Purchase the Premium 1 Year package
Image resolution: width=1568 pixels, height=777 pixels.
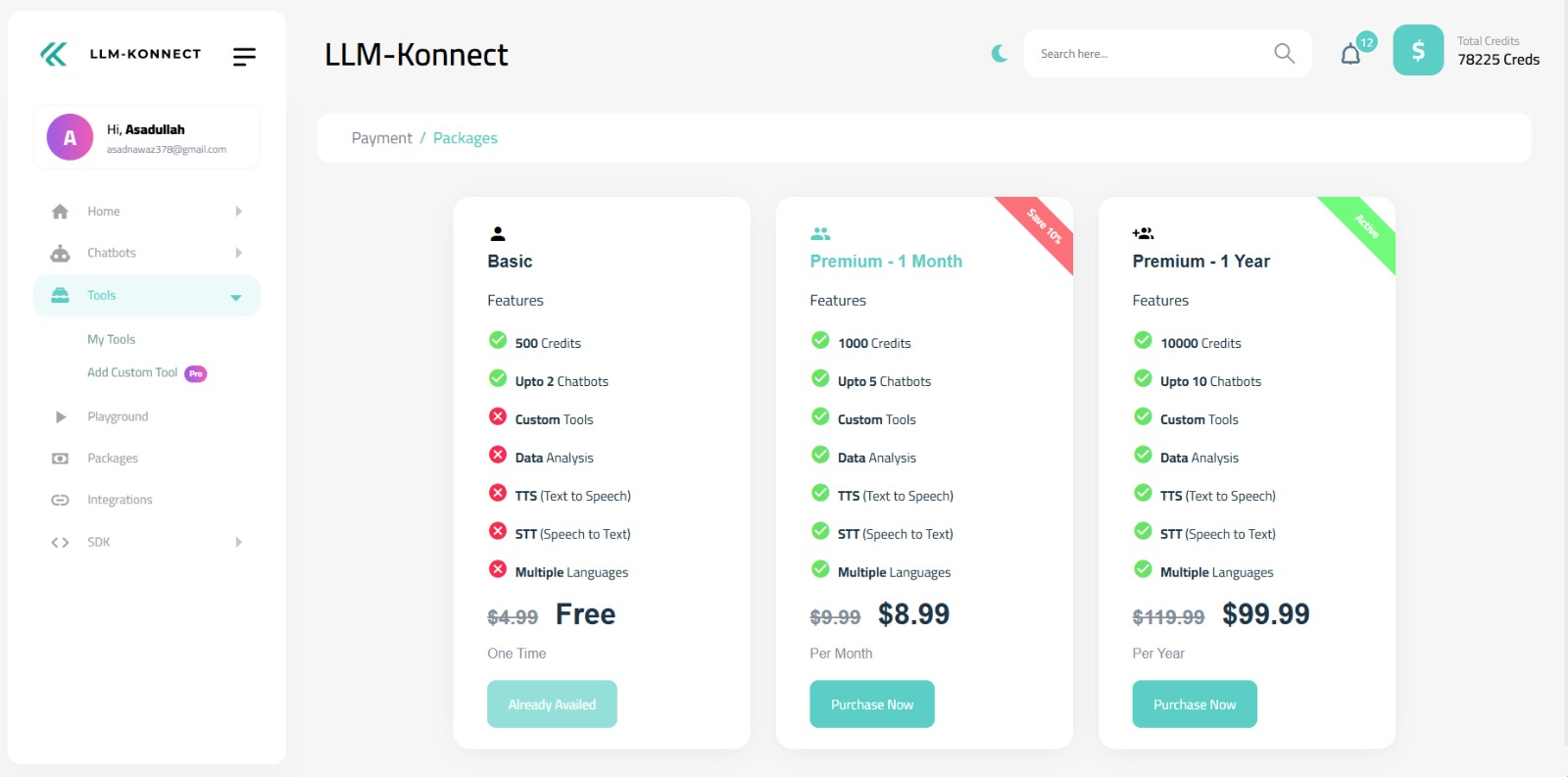point(1194,704)
